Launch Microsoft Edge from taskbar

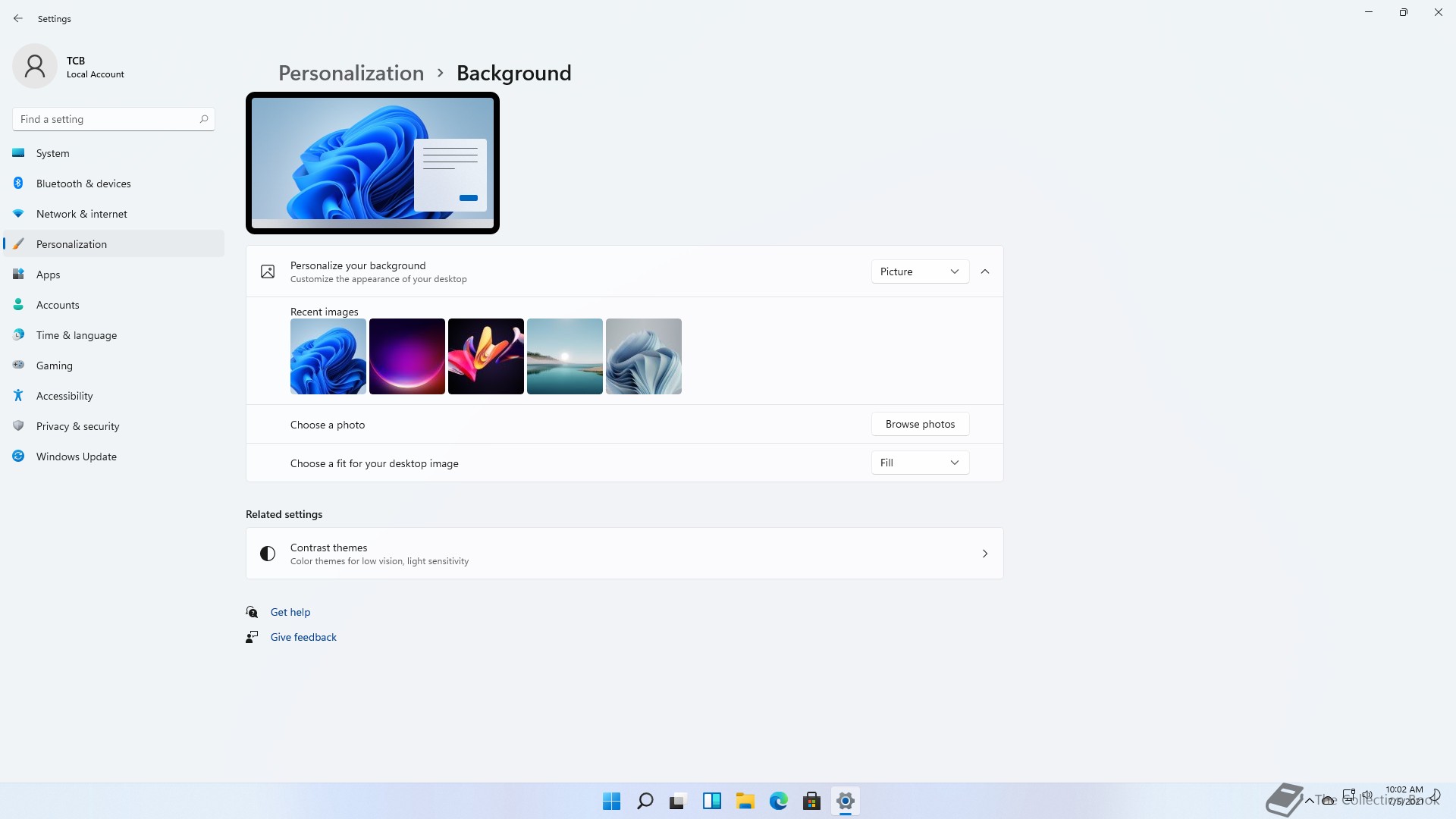[778, 801]
